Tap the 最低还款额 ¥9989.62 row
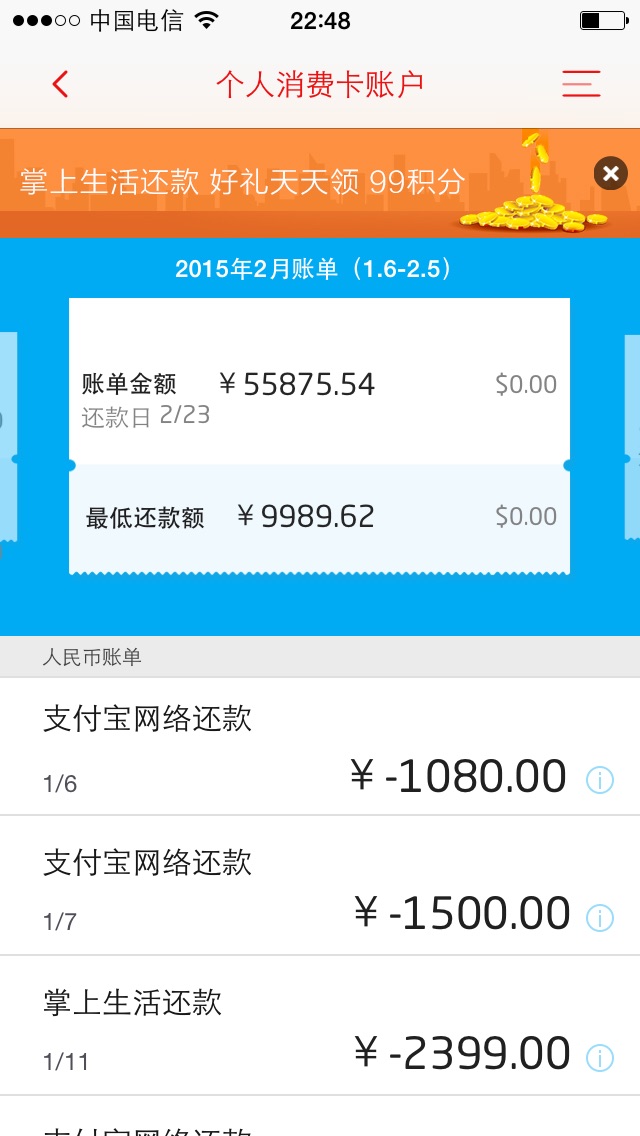This screenshot has height=1136, width=640. [x=319, y=517]
